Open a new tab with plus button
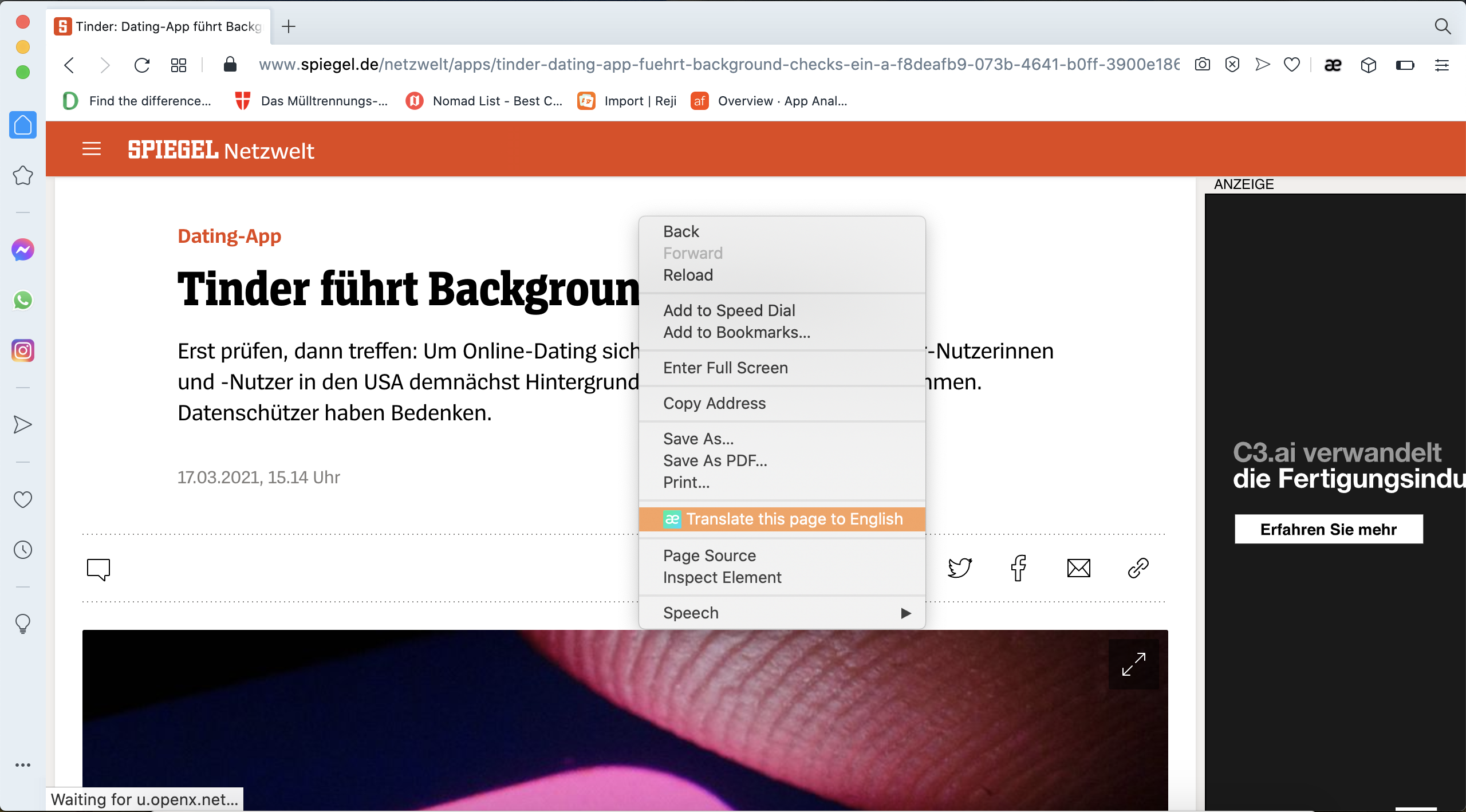The width and height of the screenshot is (1466, 812). (x=289, y=26)
